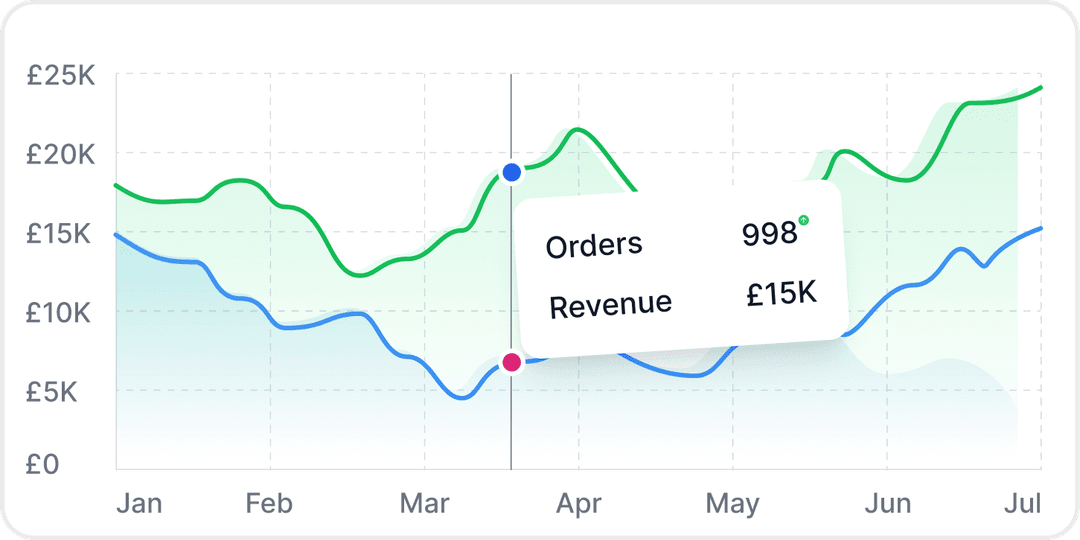
Task: Select the £10K y-axis label
Action: pos(61,313)
